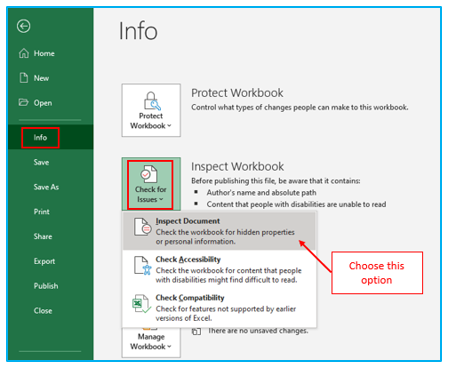Choose Save As in the sidebar
Screen dimensions: 449x369
tap(46, 187)
